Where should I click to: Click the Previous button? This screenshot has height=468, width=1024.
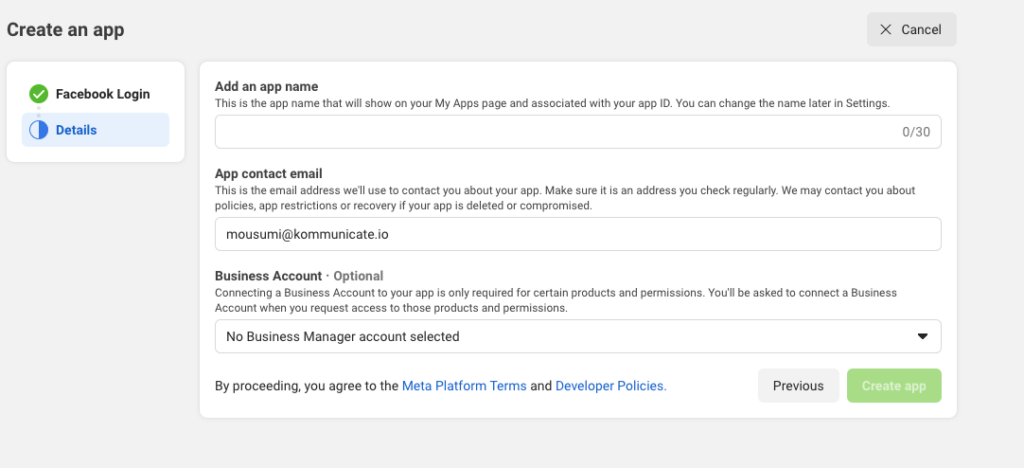798,386
